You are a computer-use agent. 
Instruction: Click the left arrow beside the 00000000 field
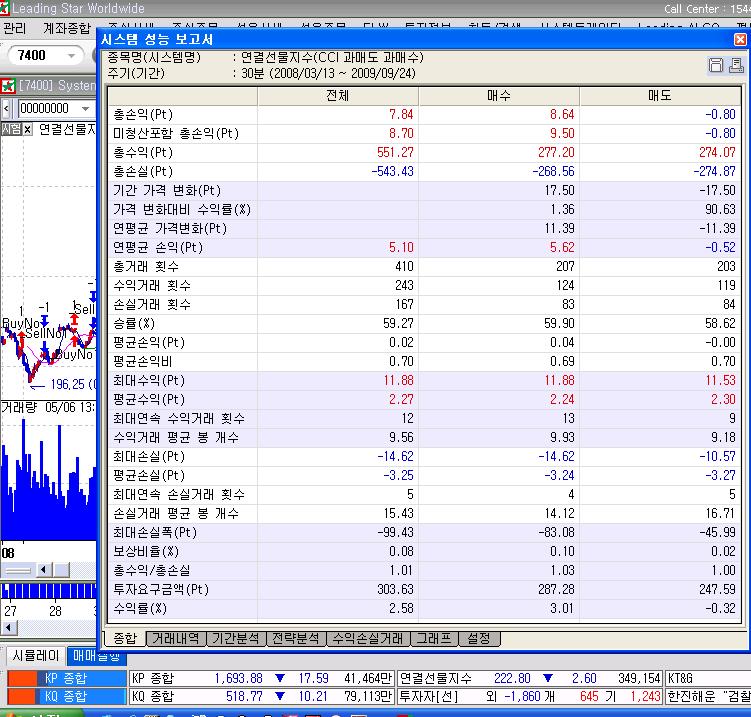pyautogui.click(x=7, y=108)
